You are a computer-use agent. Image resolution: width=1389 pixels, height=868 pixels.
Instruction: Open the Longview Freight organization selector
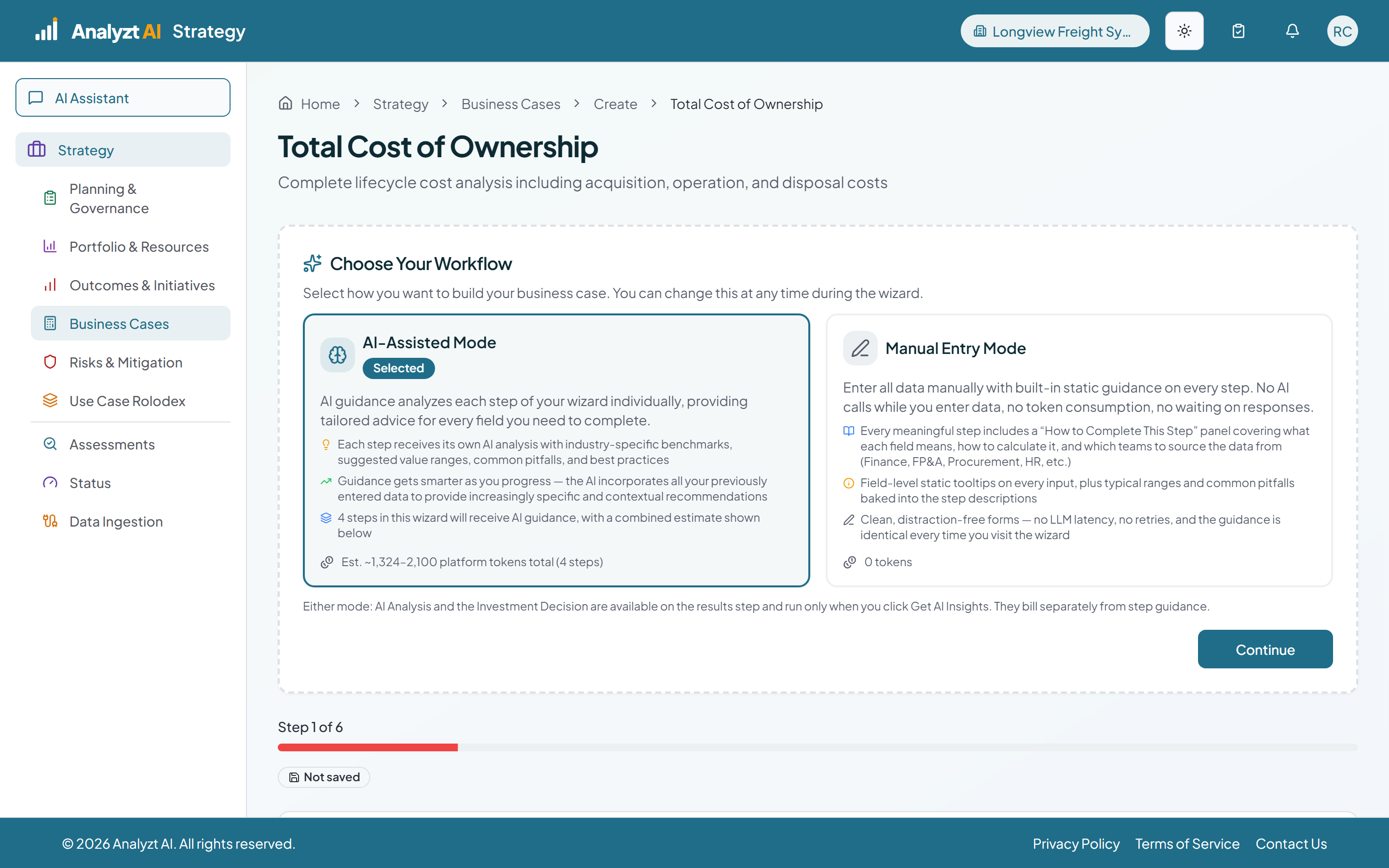point(1054,31)
